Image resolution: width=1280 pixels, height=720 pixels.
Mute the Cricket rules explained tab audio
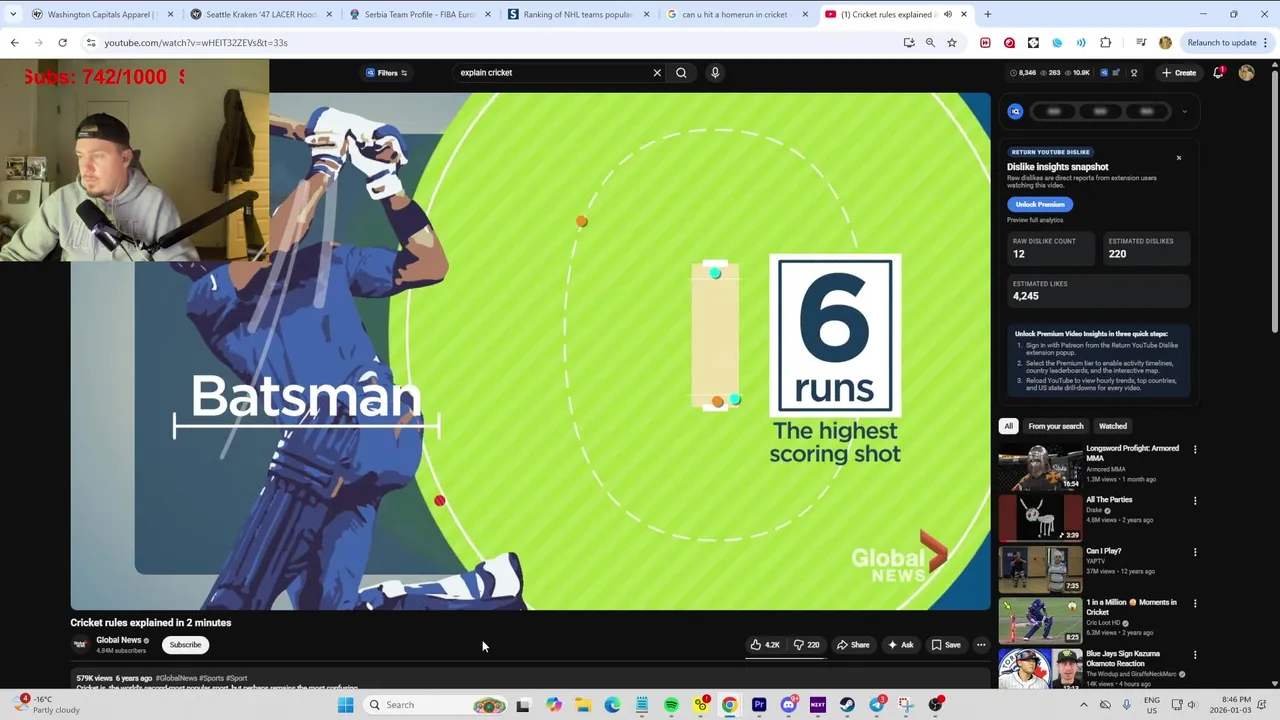click(x=948, y=14)
